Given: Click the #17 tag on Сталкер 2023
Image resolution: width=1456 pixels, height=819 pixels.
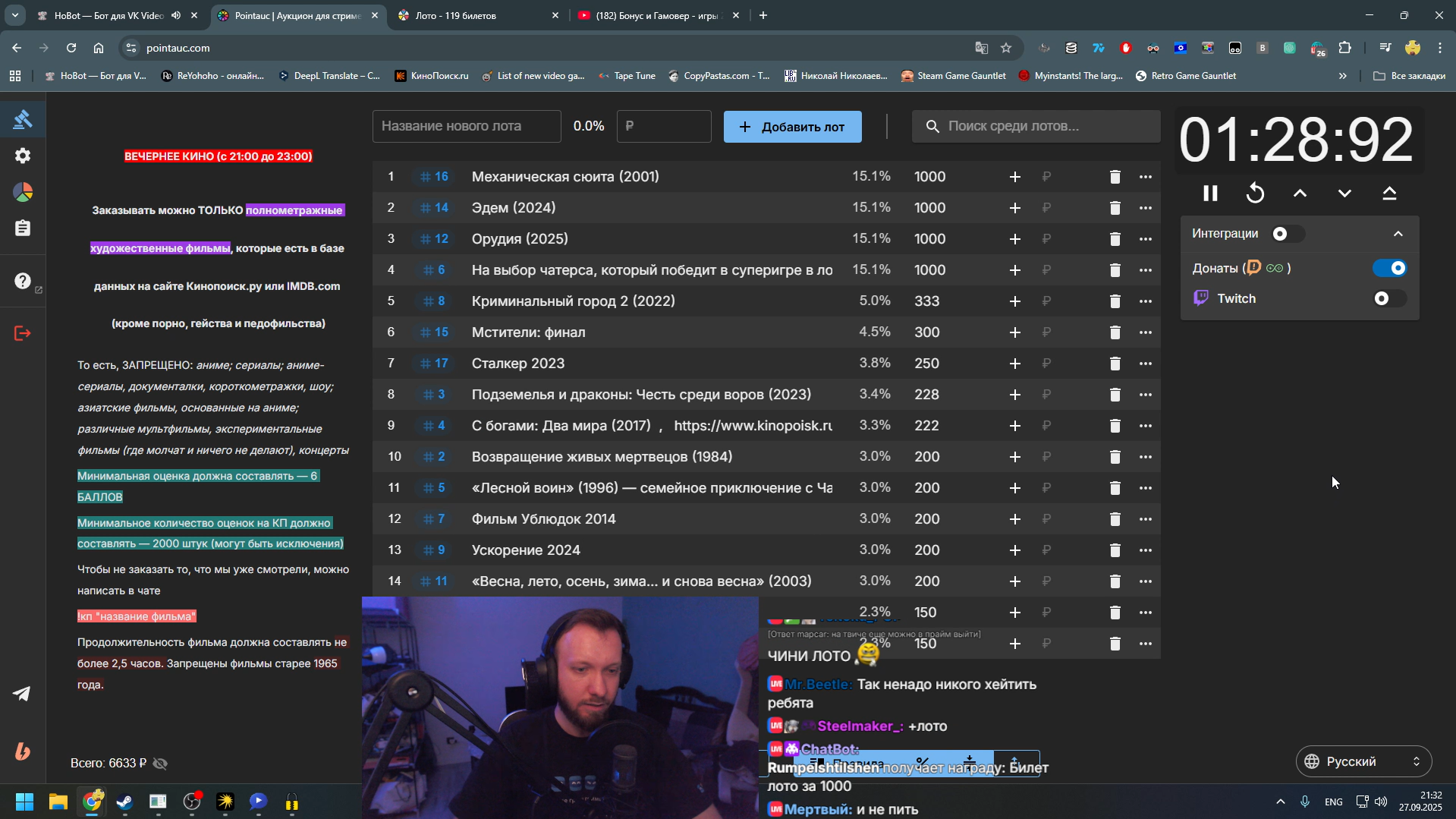Looking at the screenshot, I should 434,364.
